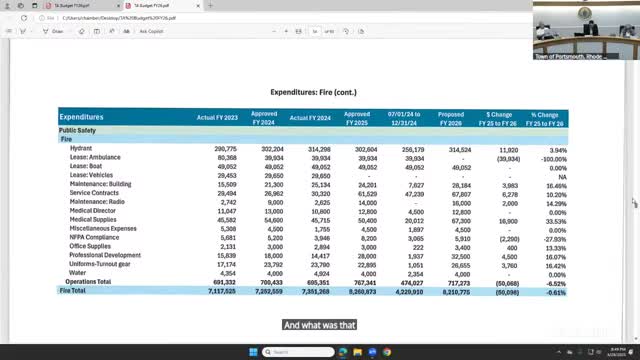Select the Erase tool
This screenshot has height=360, width=640.
click(82, 31)
